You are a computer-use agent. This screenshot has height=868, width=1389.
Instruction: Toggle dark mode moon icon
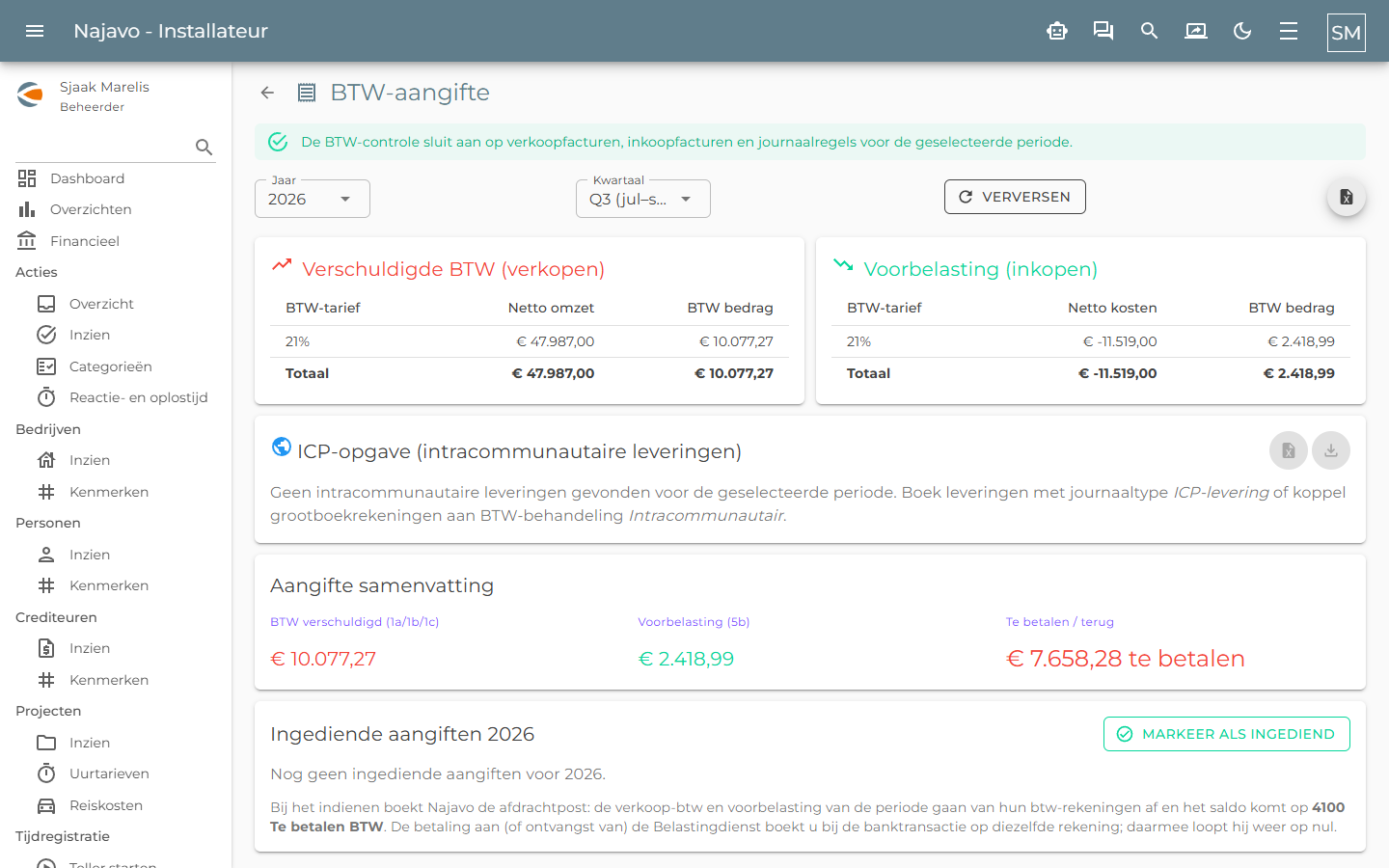click(x=1242, y=31)
